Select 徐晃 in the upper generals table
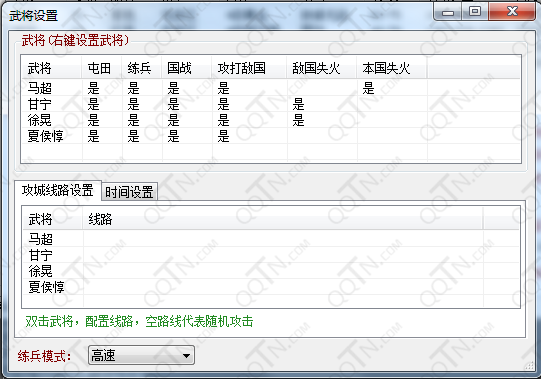Image resolution: width=541 pixels, height=379 pixels. (40, 120)
